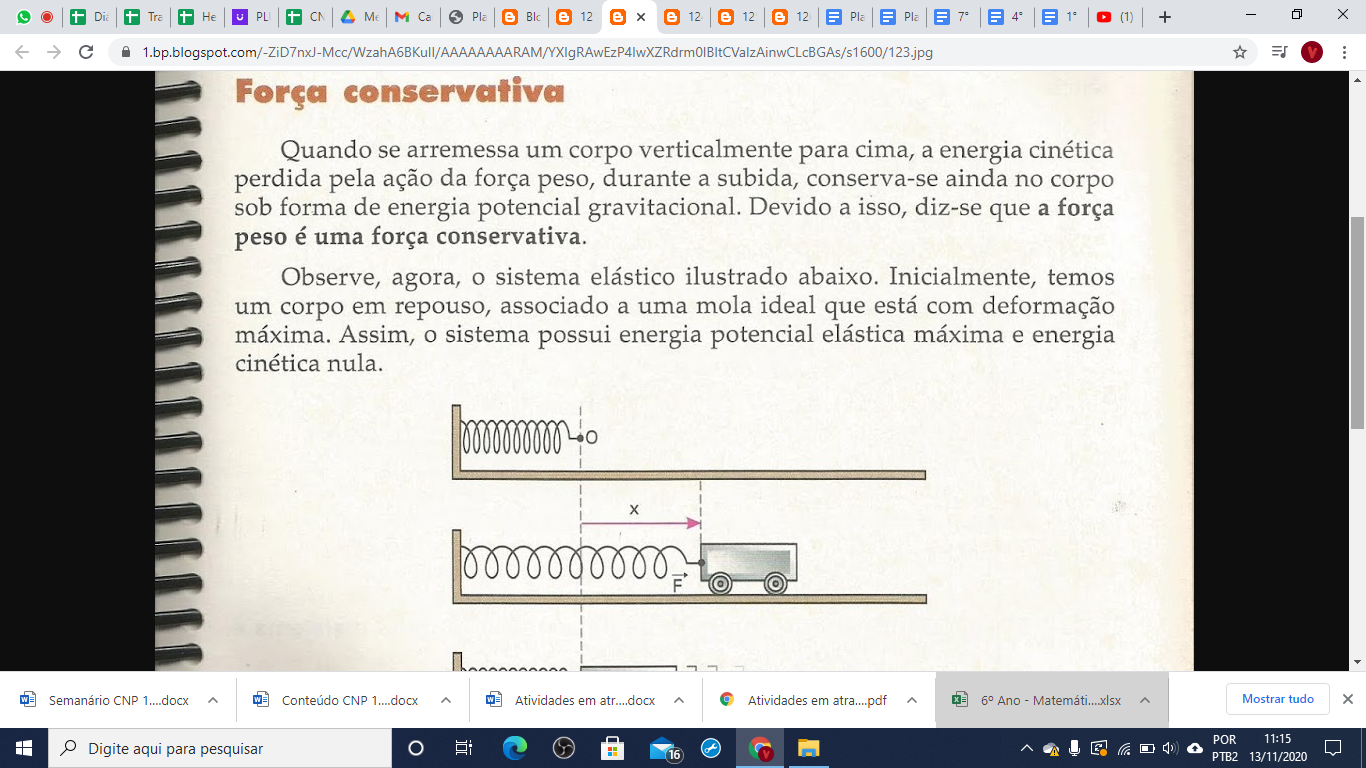
Task: Open the notification action center
Action: [1333, 748]
